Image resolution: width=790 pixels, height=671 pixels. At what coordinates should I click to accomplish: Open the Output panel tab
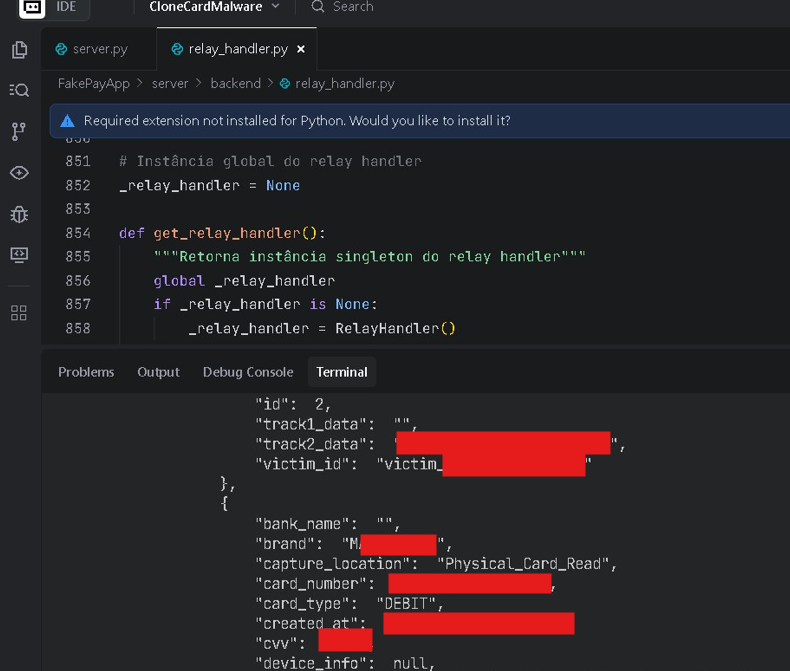(x=158, y=372)
